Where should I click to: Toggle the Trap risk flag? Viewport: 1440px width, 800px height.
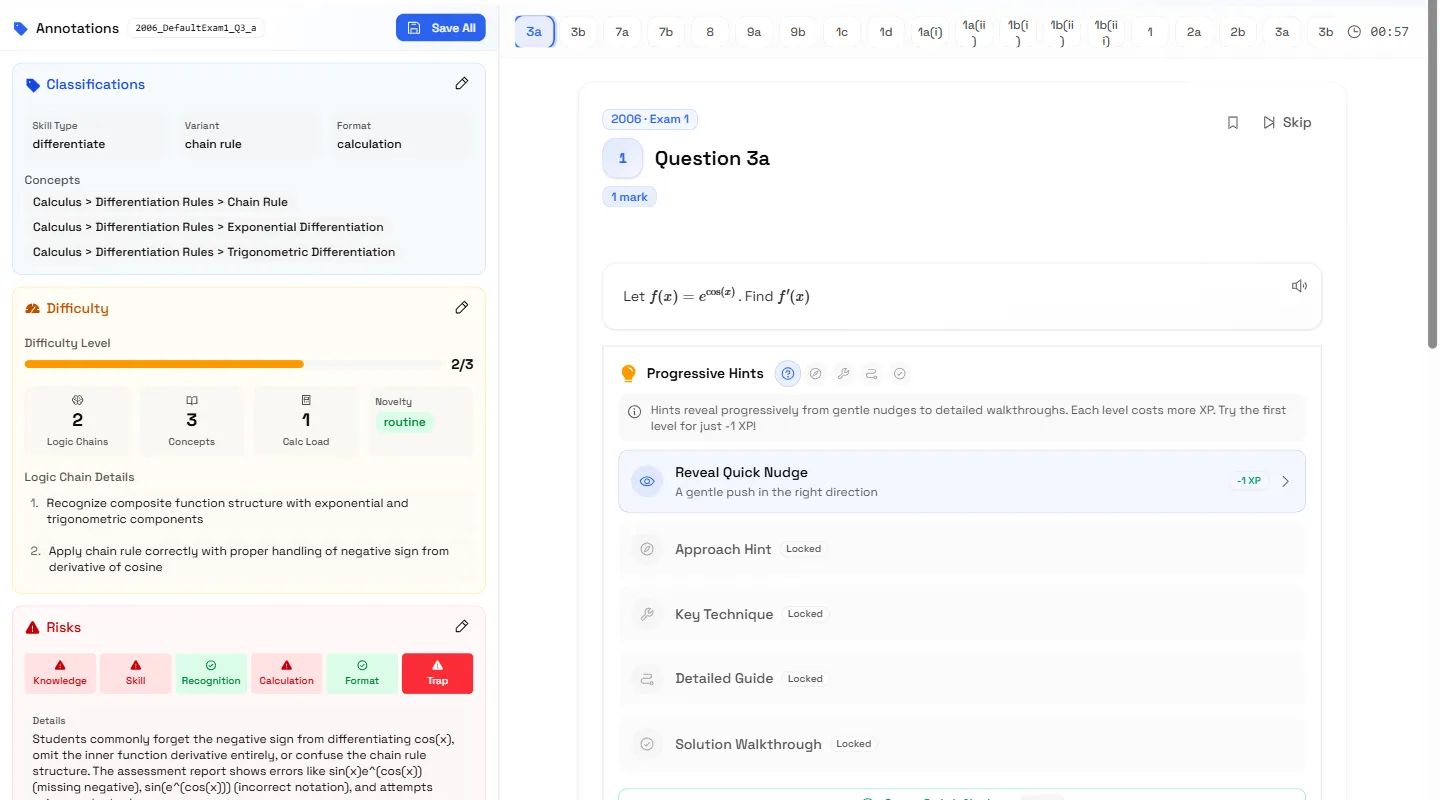click(x=437, y=673)
